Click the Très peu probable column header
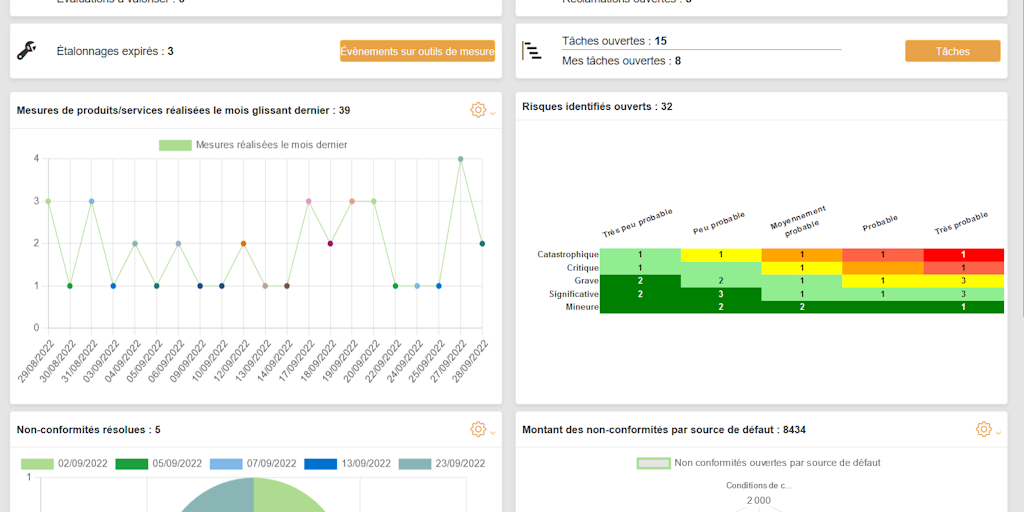The height and width of the screenshot is (512, 1024). point(637,223)
